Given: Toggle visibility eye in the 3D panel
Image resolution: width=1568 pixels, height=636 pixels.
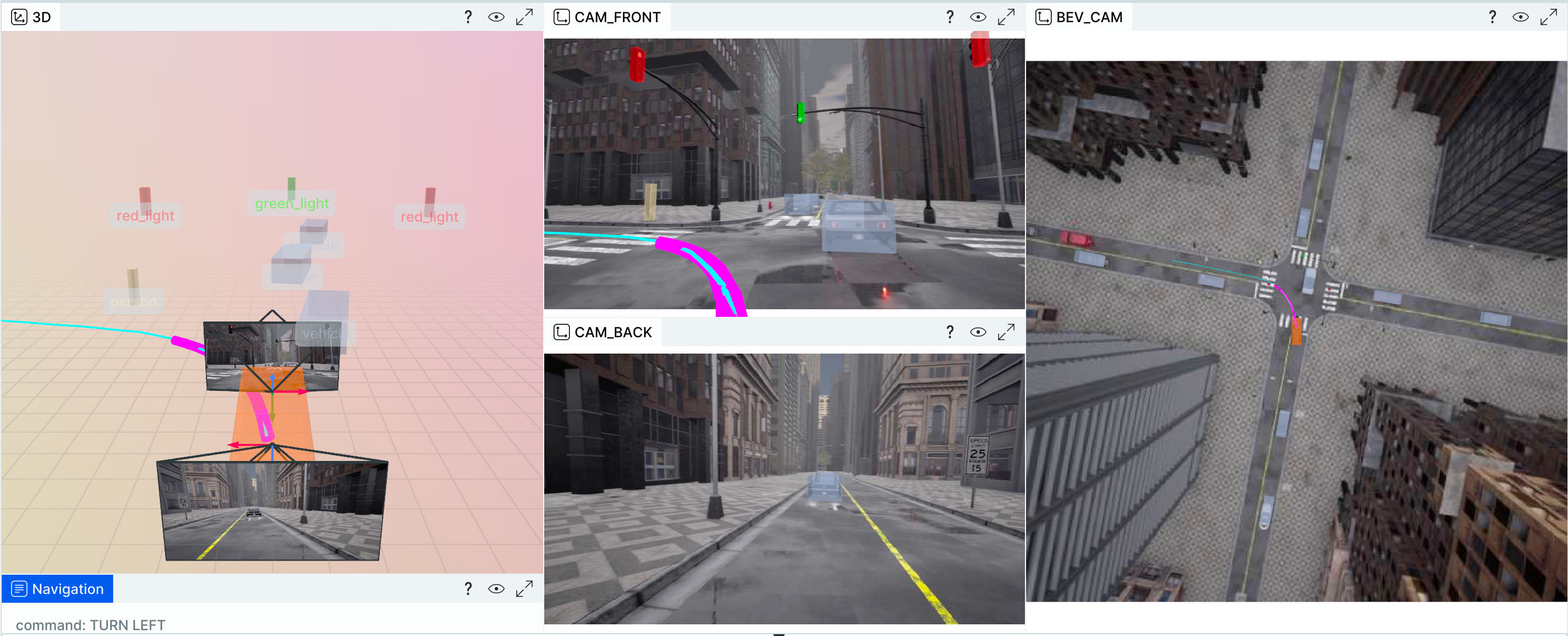Looking at the screenshot, I should [496, 17].
